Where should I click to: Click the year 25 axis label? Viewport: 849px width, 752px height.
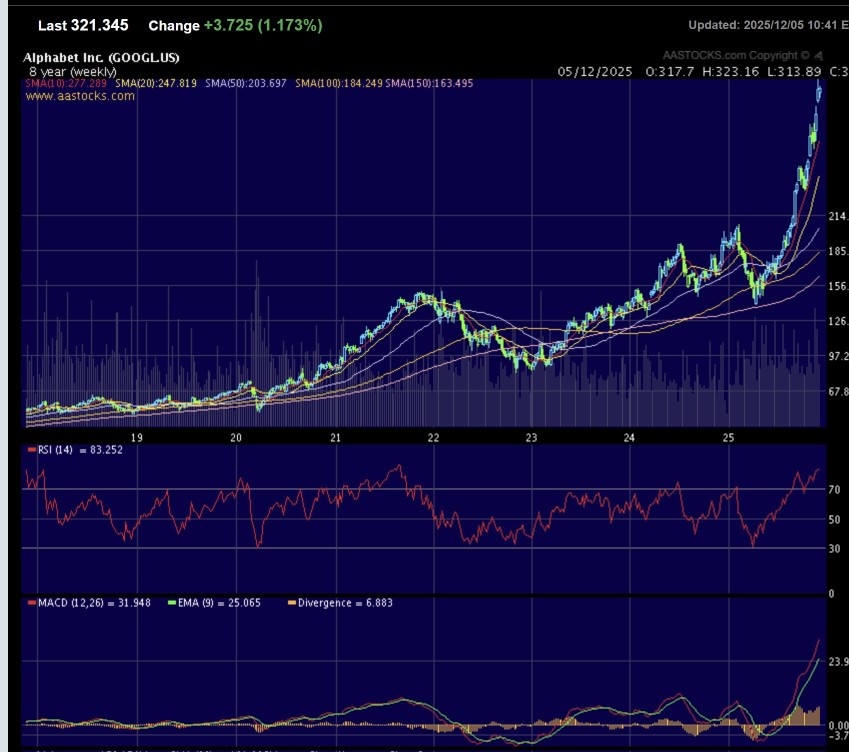point(728,437)
